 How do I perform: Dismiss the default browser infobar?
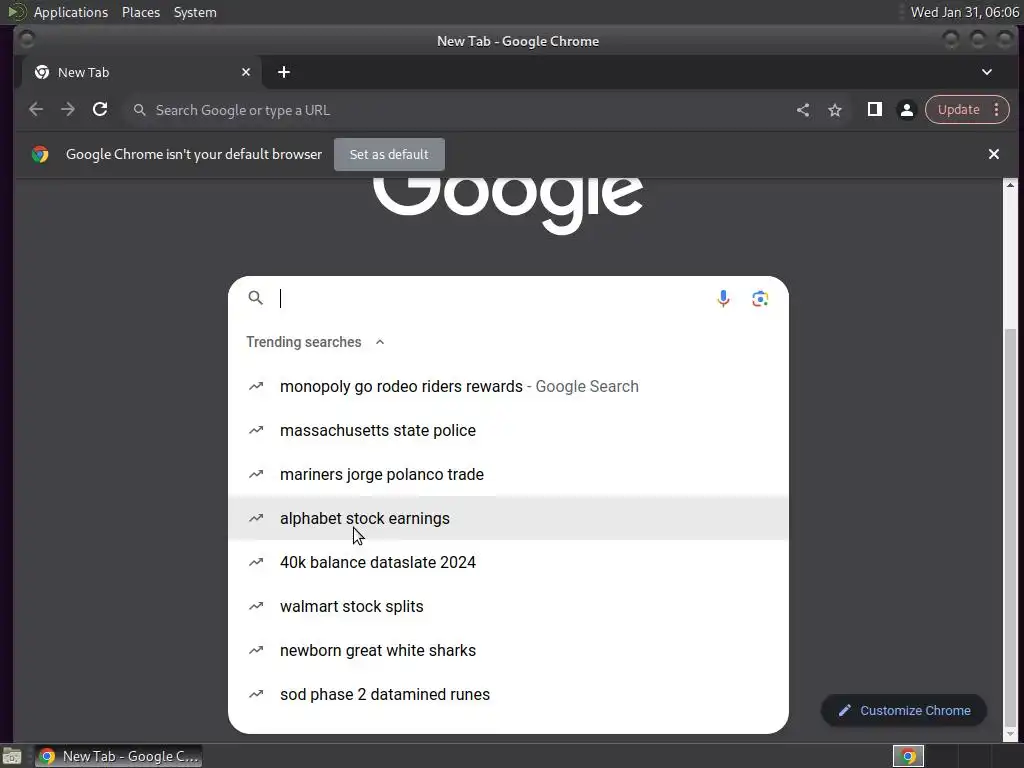993,154
